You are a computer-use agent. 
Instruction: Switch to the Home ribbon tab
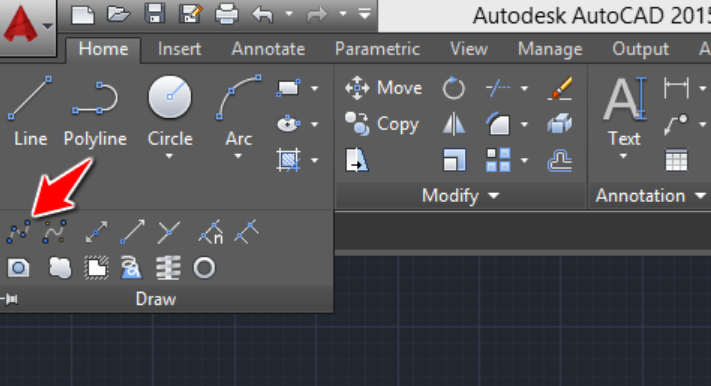(103, 49)
